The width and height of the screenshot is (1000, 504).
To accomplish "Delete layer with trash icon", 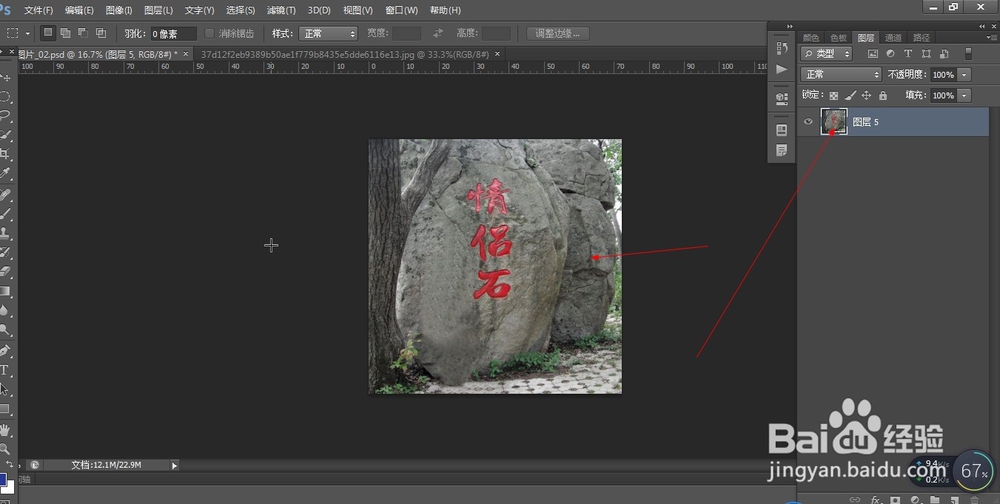I will pyautogui.click(x=974, y=500).
